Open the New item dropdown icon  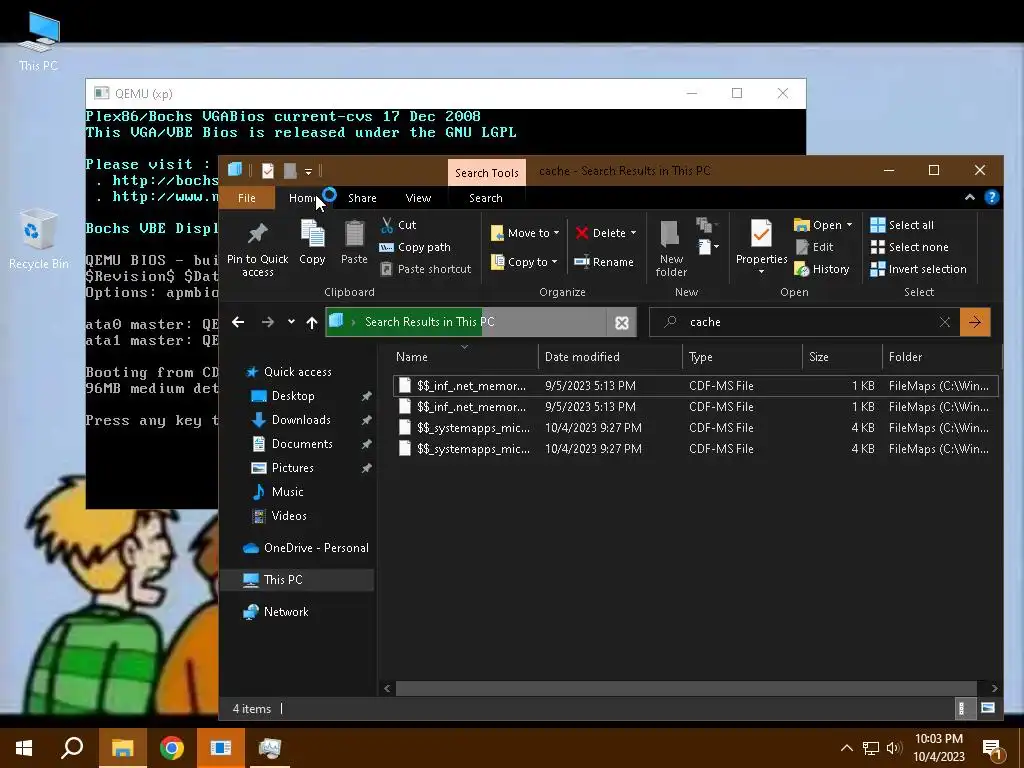[x=708, y=247]
